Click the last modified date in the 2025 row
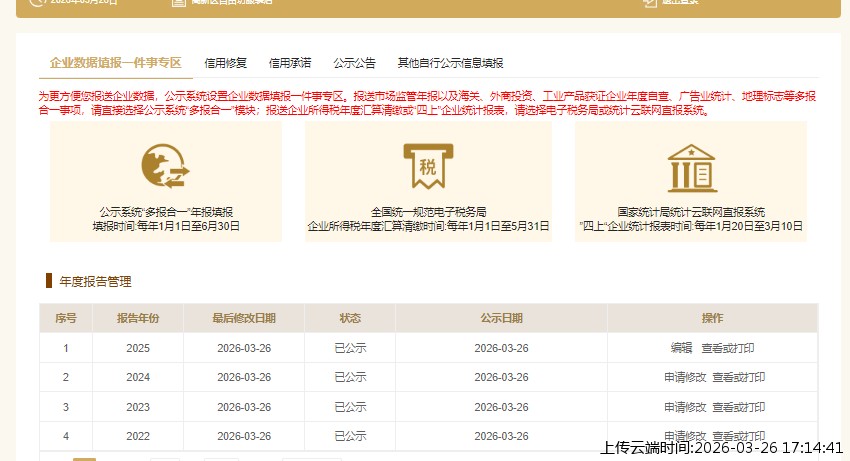Image resolution: width=850 pixels, height=461 pixels. (244, 348)
